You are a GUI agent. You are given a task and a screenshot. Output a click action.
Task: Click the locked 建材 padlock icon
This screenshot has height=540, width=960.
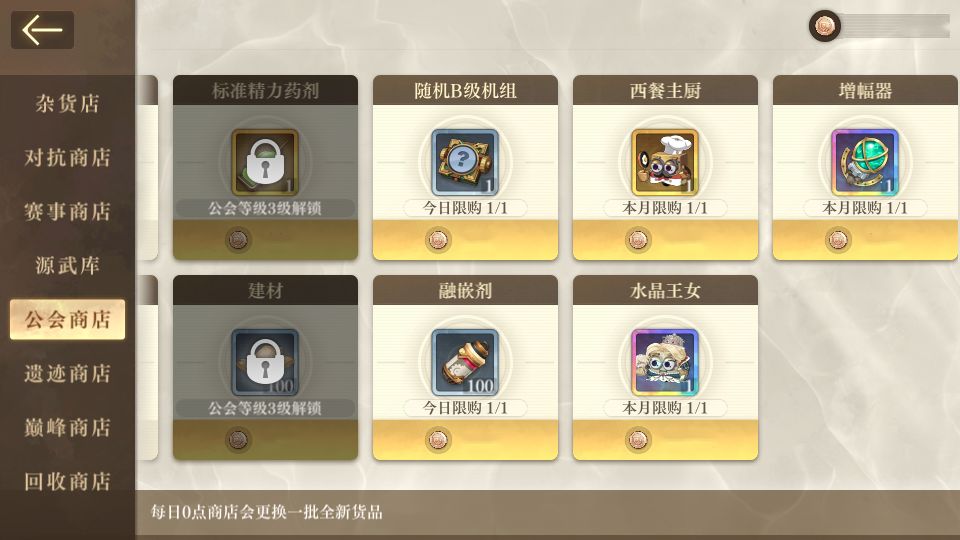(265, 362)
